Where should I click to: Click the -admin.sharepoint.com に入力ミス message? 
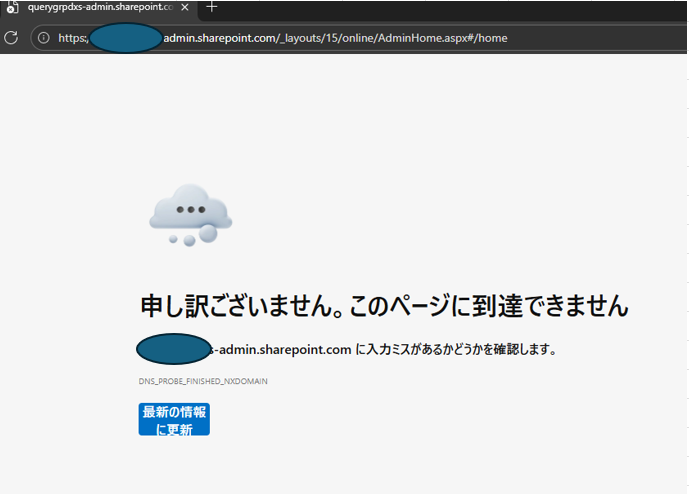point(347,349)
